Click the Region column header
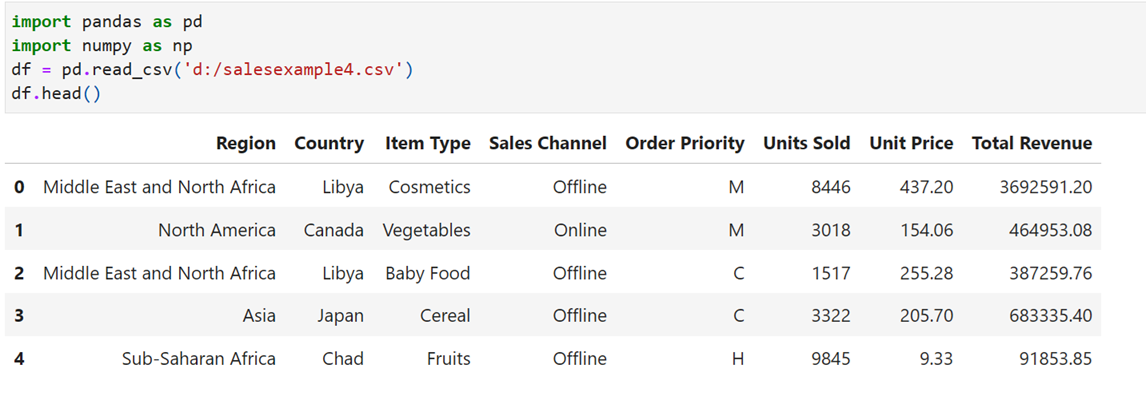 [246, 143]
